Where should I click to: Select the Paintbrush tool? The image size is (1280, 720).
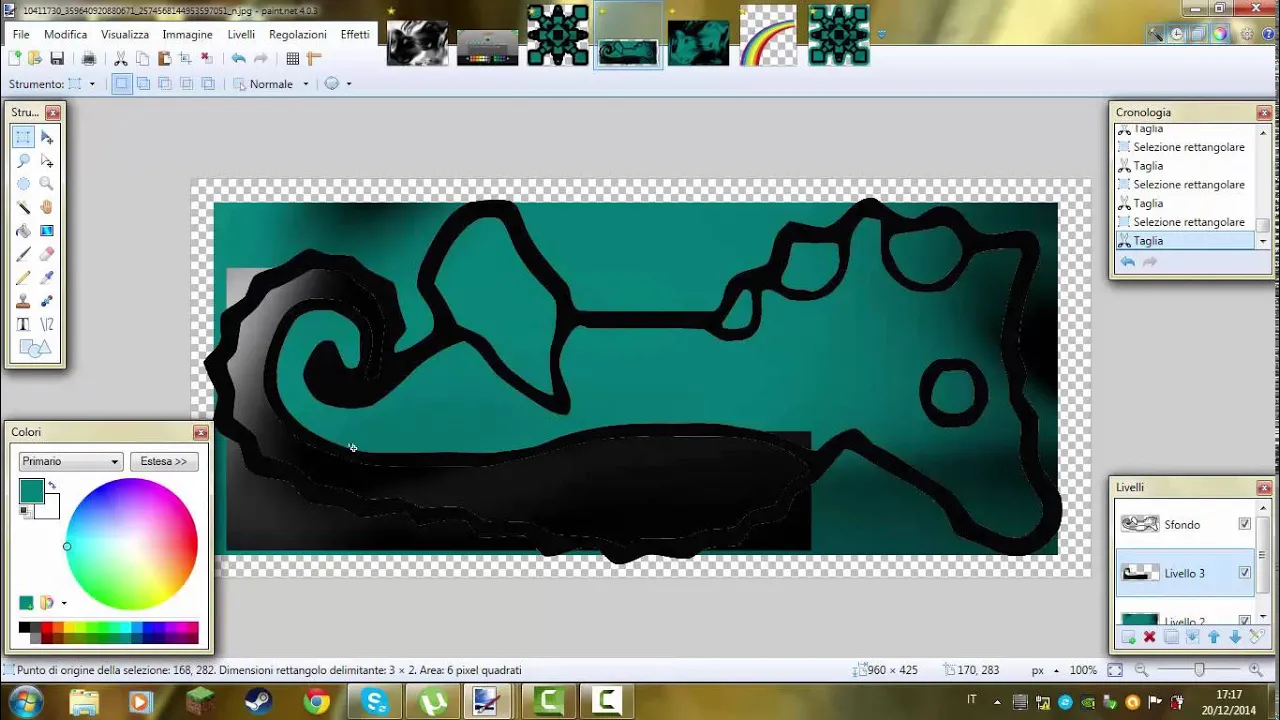23,254
